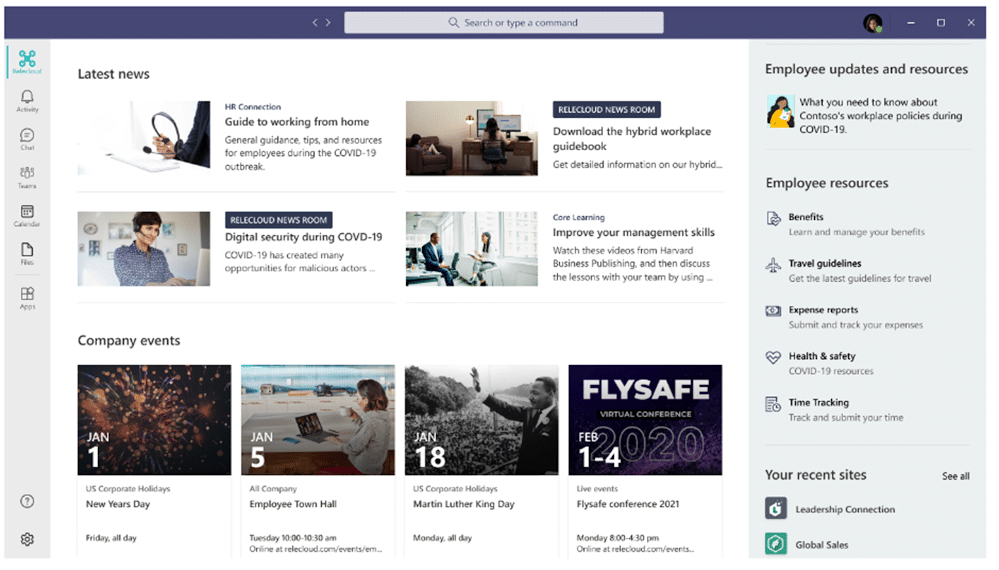This screenshot has width=999, height=570.
Task: Open the Activity bell icon
Action: (27, 100)
